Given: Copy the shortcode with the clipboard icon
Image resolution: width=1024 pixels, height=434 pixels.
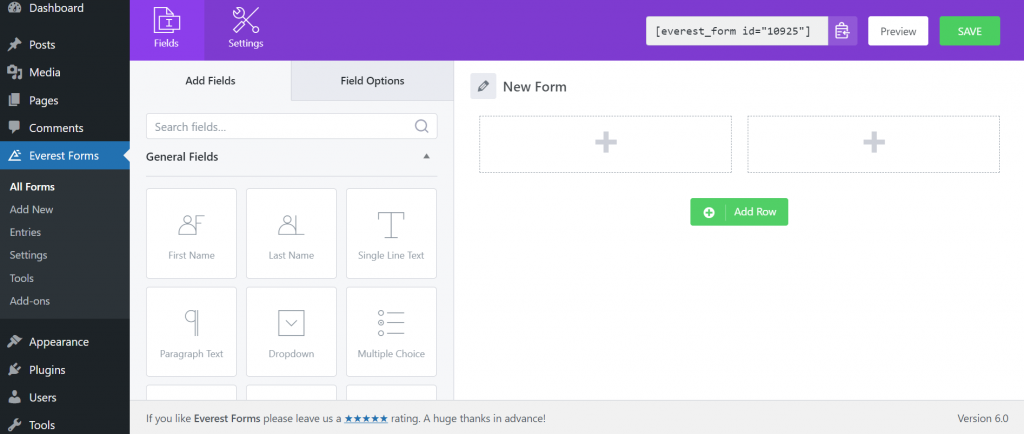Looking at the screenshot, I should [x=842, y=31].
